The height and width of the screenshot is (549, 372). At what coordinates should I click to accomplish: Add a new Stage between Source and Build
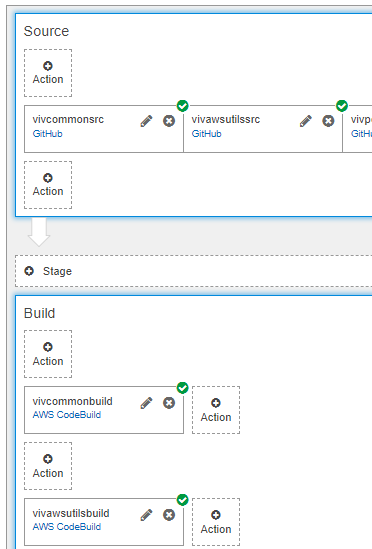pos(193,271)
